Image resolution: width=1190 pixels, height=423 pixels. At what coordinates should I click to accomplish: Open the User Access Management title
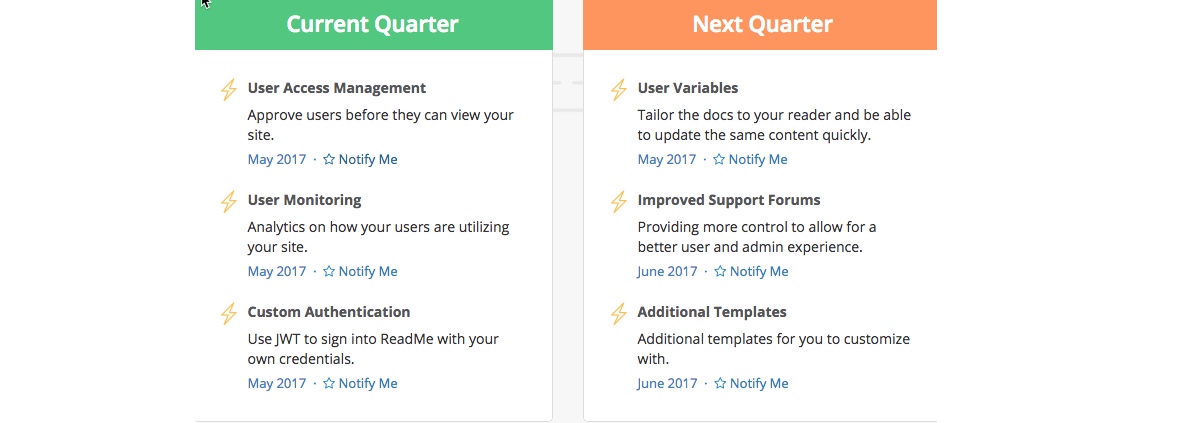tap(337, 88)
